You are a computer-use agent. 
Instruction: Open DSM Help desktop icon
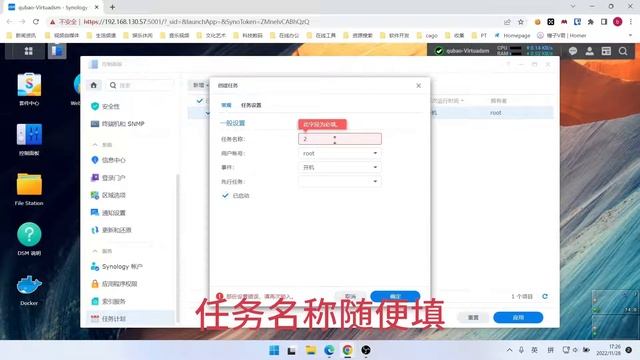29,239
